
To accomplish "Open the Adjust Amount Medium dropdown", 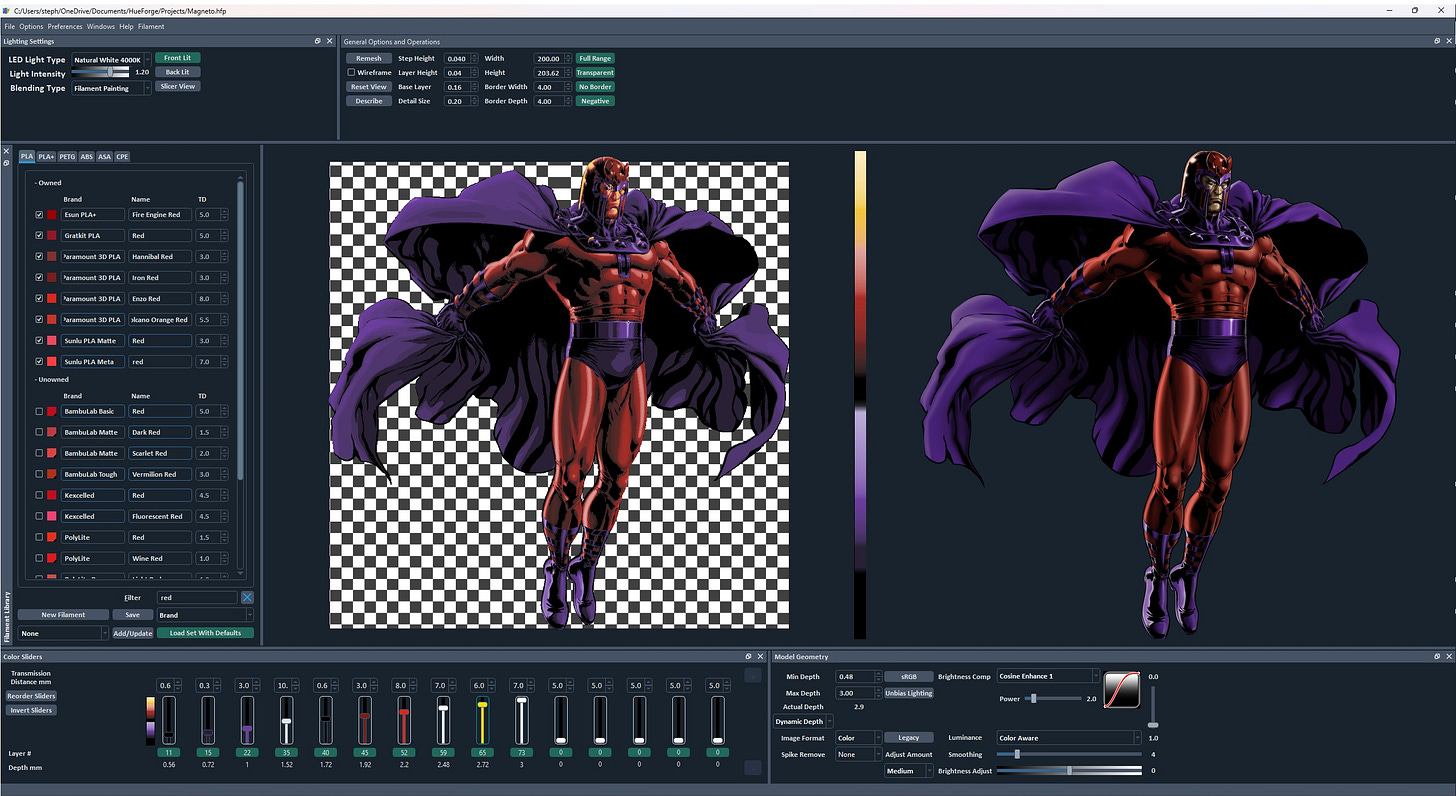I will tap(908, 771).
